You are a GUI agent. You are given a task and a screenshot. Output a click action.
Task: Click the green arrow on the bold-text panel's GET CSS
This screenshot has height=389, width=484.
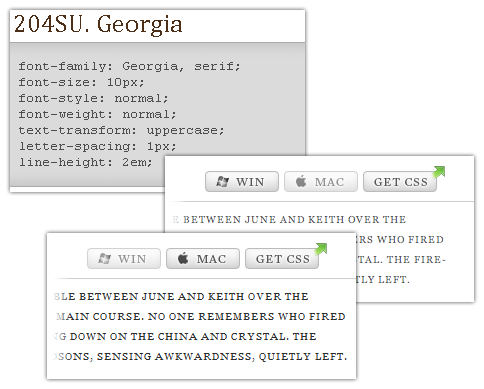point(321,249)
